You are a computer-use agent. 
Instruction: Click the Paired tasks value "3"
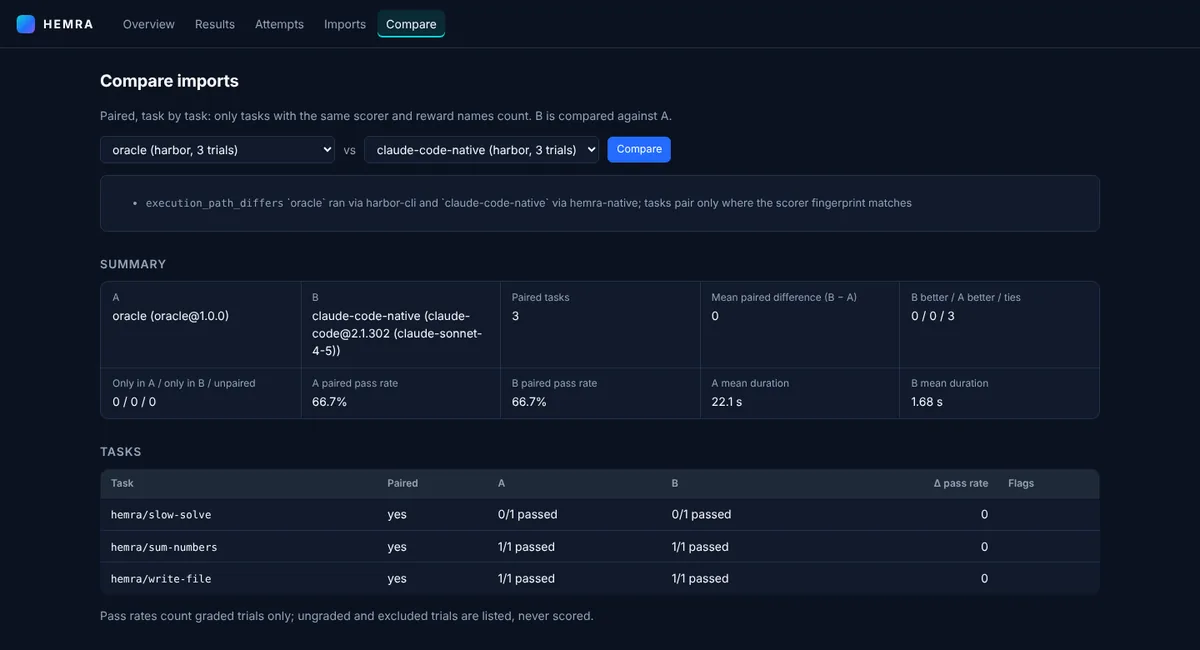[x=516, y=316]
